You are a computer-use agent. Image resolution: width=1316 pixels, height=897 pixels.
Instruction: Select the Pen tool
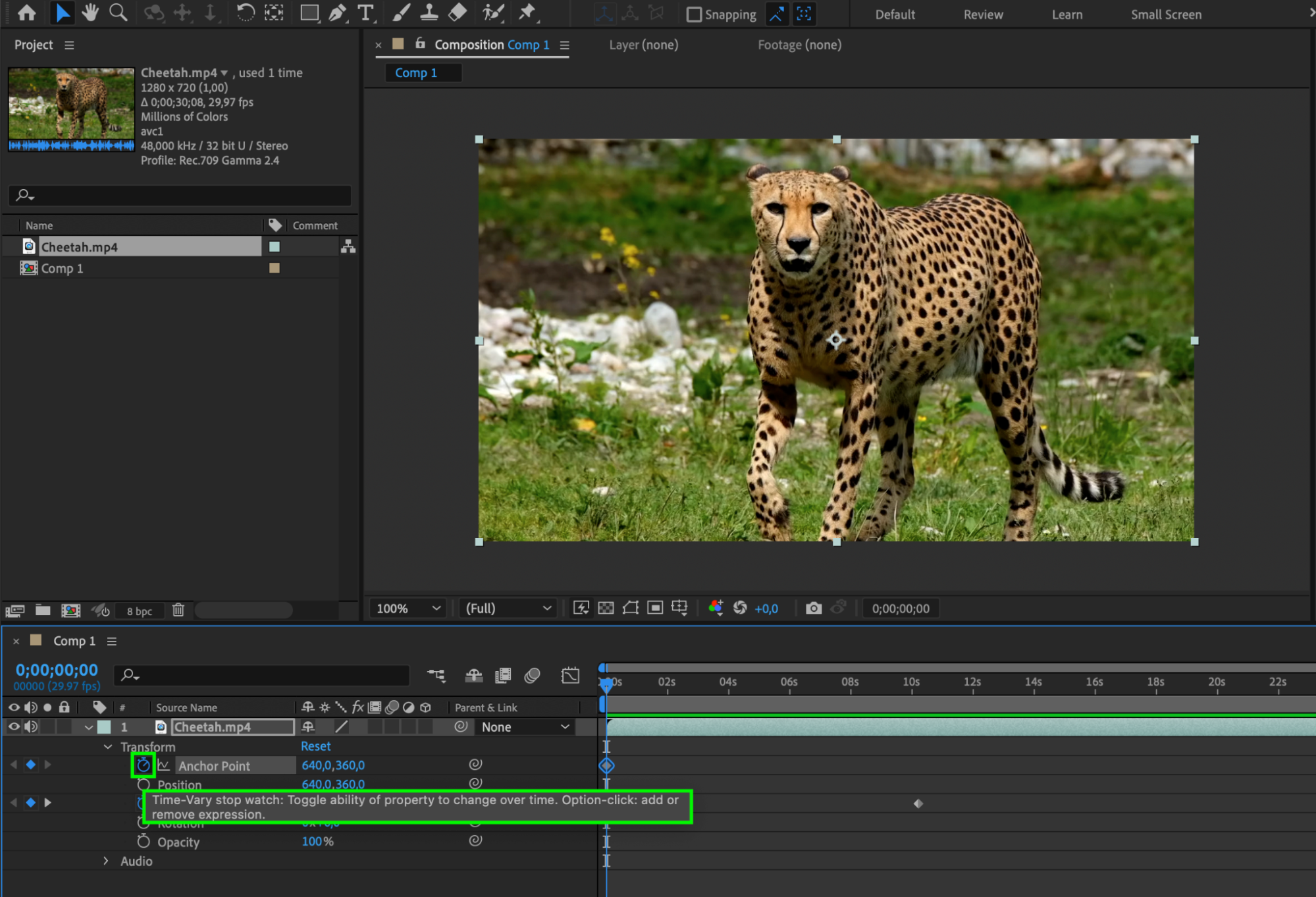coord(337,13)
